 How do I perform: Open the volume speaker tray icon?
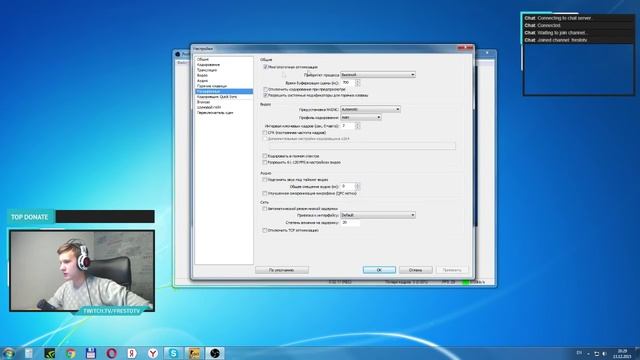tap(604, 353)
